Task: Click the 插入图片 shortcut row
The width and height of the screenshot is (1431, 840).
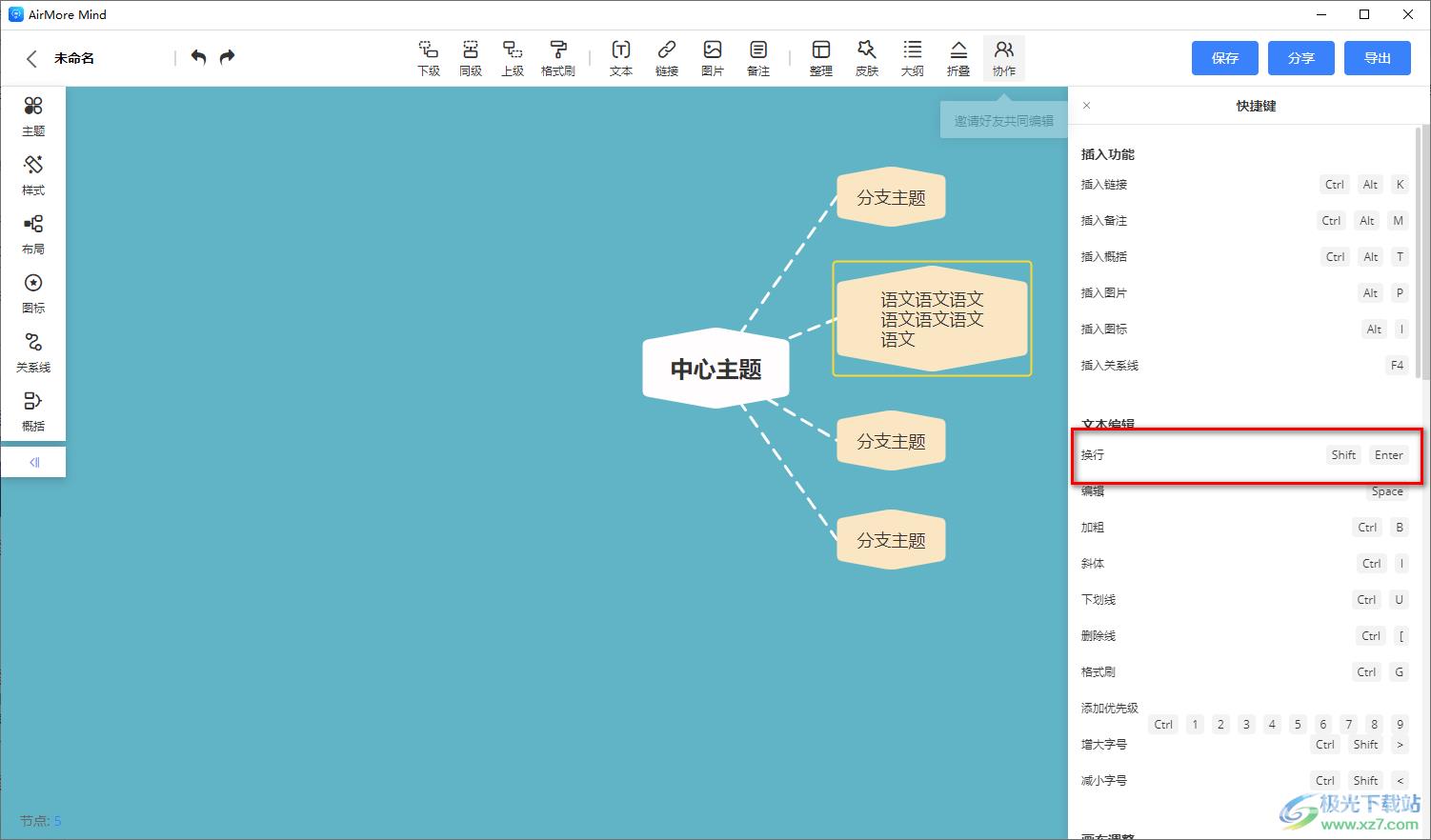Action: point(1244,293)
